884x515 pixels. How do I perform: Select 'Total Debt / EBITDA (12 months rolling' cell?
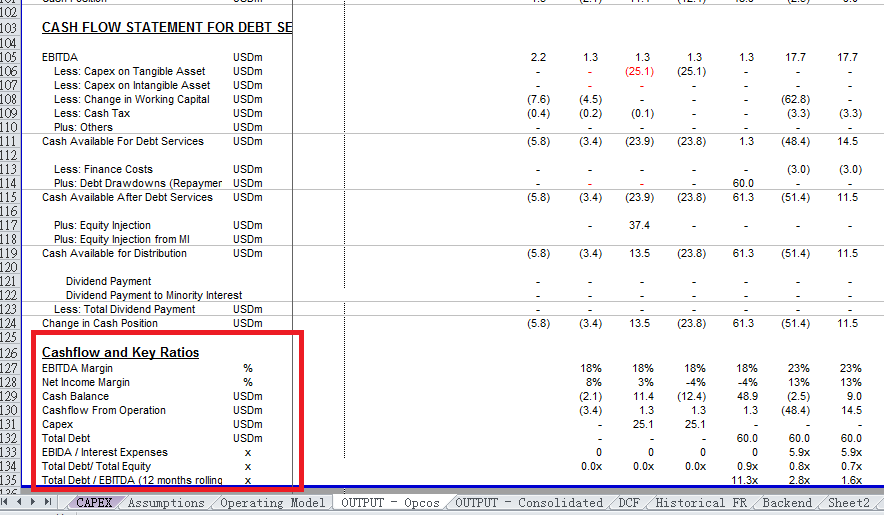click(132, 480)
